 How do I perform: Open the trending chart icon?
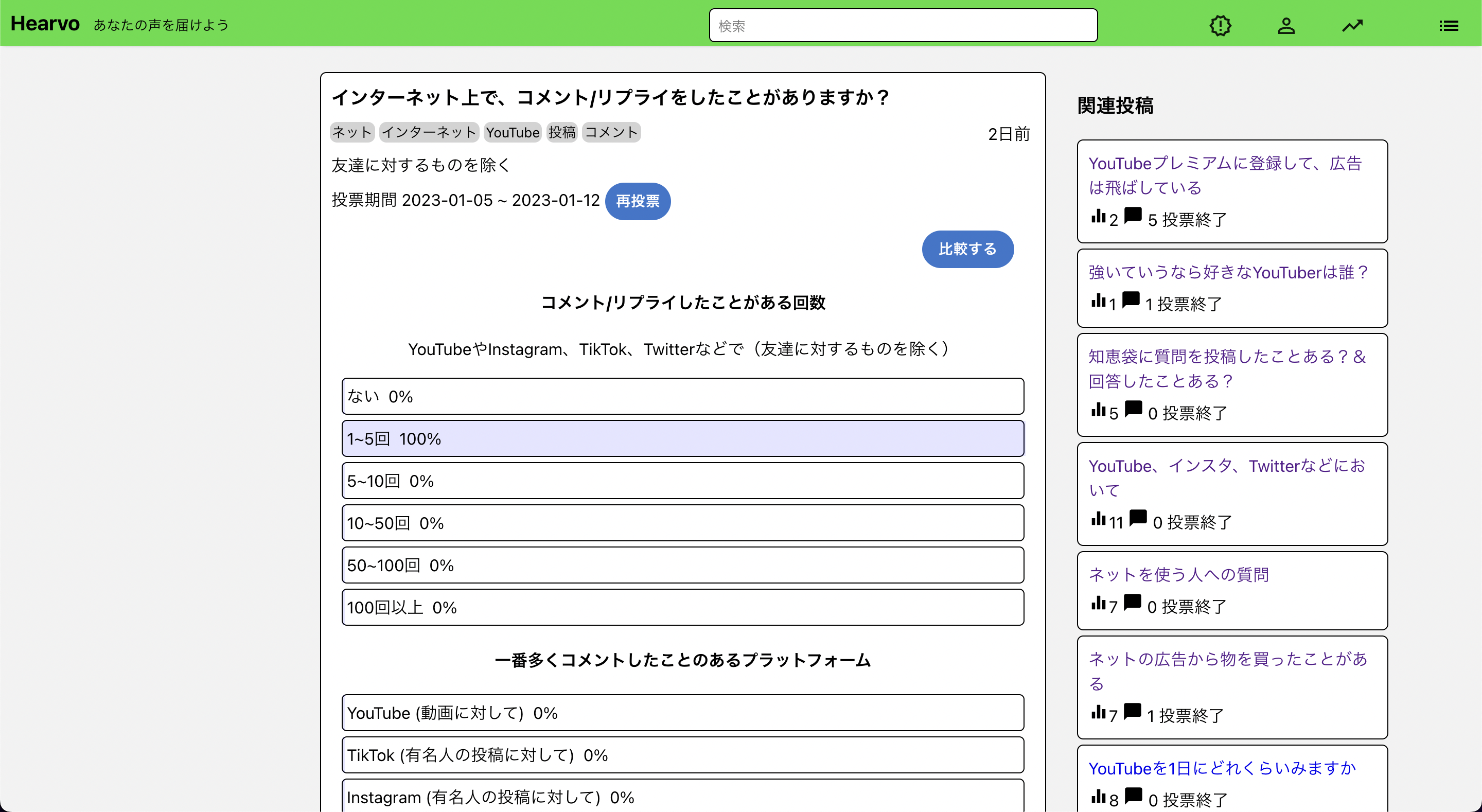pos(1352,26)
